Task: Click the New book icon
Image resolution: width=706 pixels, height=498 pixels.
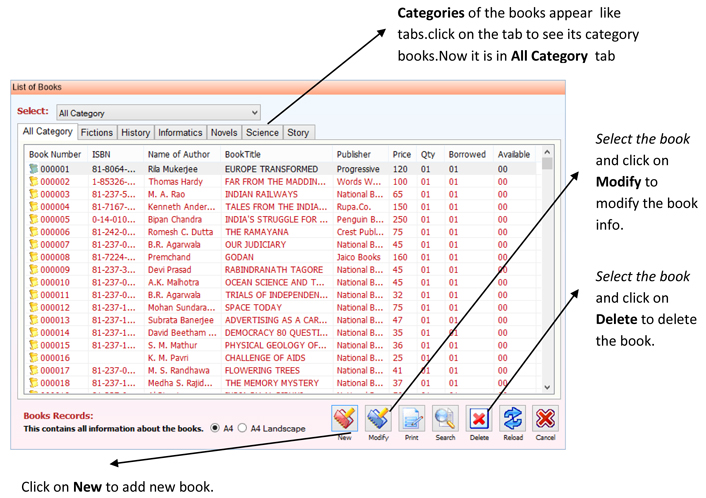Action: point(345,418)
